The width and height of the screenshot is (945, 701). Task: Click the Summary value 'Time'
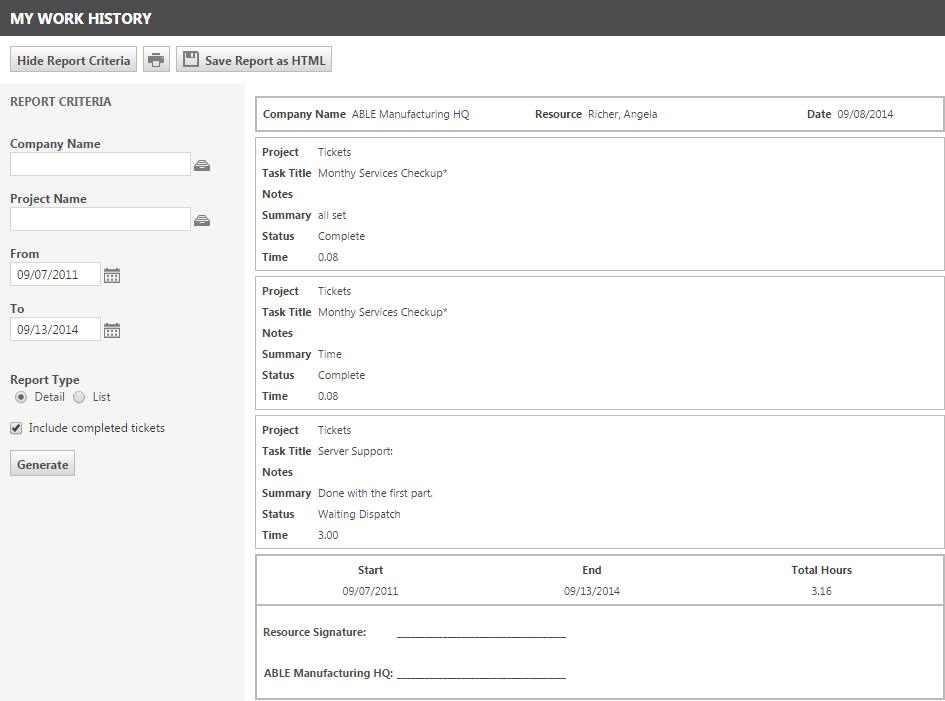click(x=330, y=354)
